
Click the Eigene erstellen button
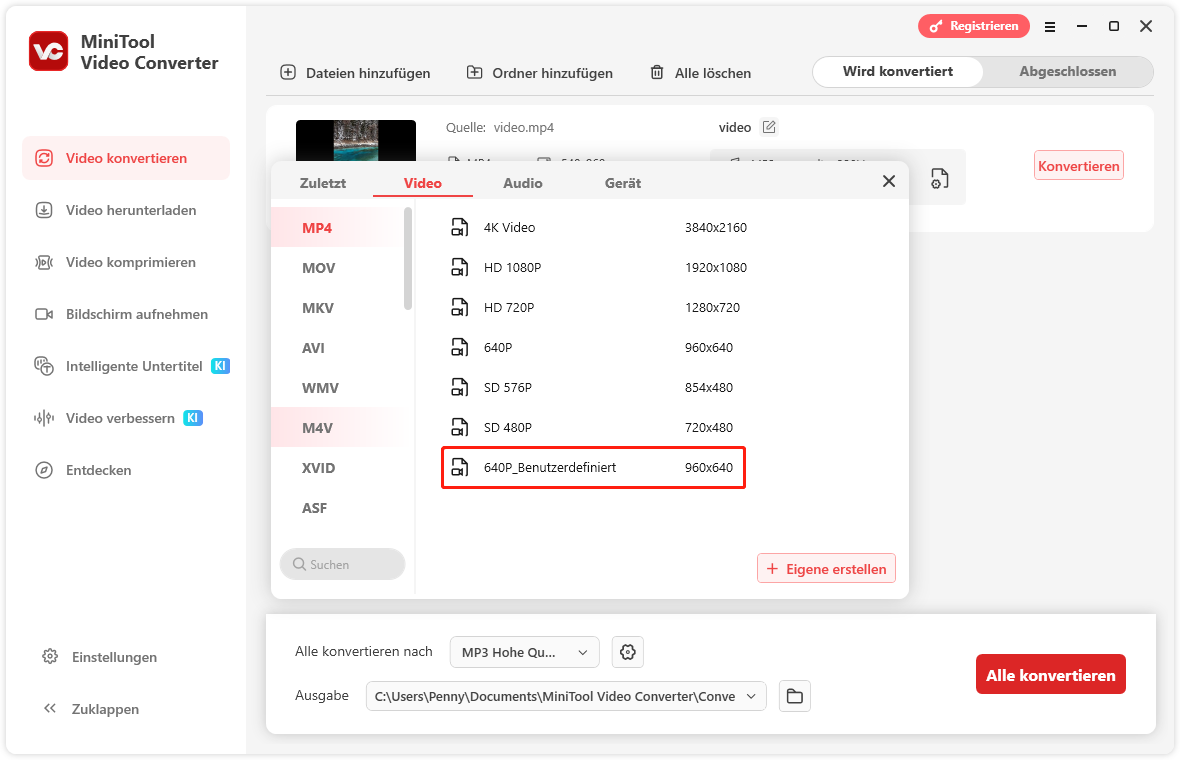coord(826,569)
